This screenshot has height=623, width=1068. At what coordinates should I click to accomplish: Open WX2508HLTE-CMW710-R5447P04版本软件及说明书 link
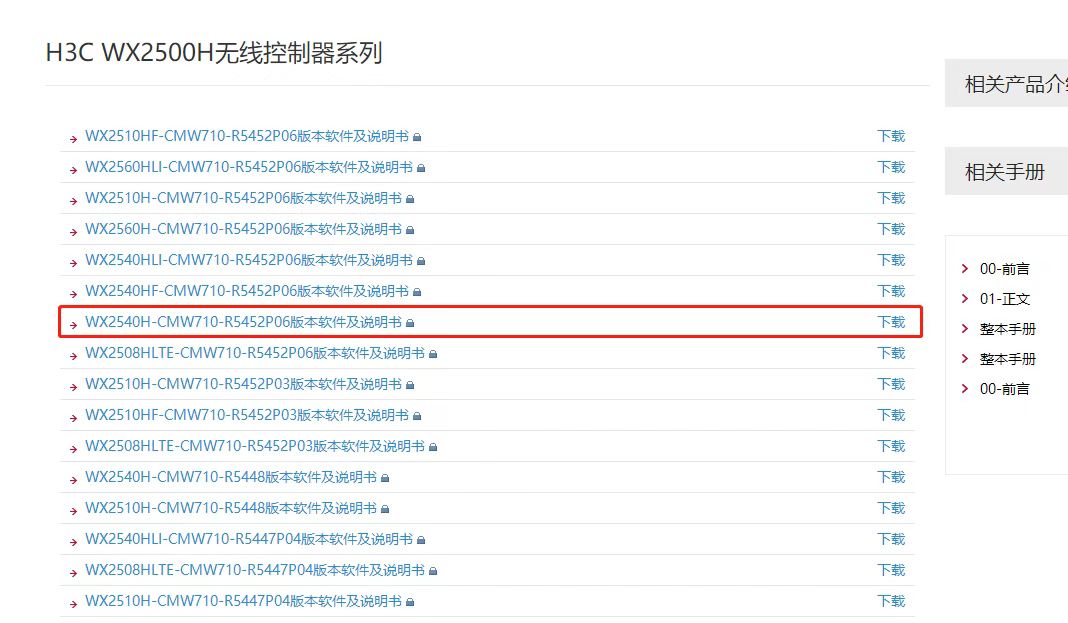pos(255,570)
